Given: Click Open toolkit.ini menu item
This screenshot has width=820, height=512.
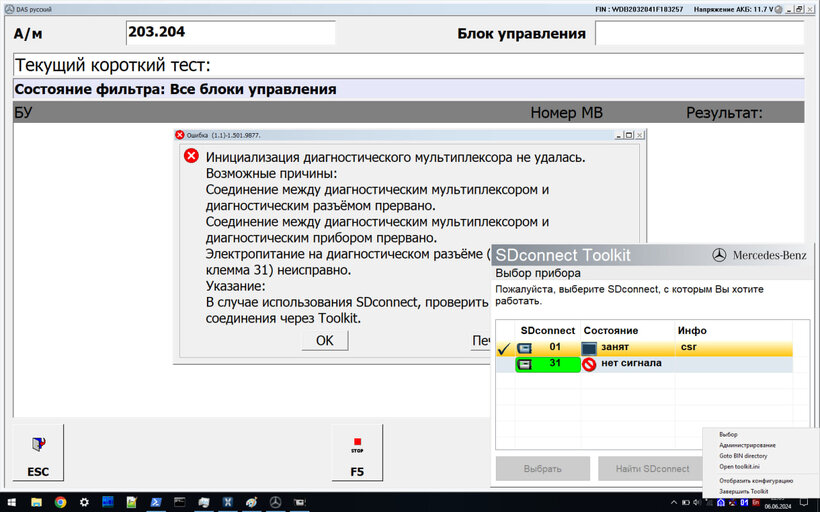Looking at the screenshot, I should point(739,467).
